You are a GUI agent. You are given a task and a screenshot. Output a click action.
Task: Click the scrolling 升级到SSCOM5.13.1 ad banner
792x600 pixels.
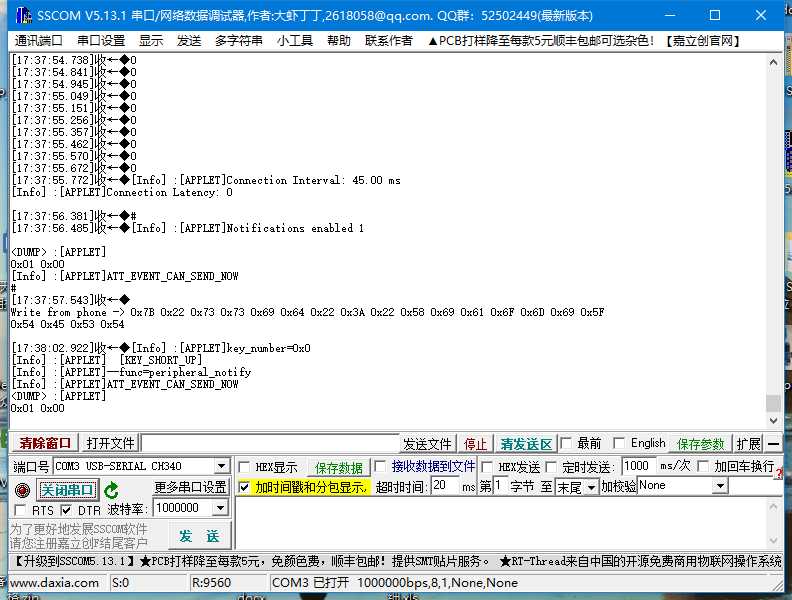pyautogui.click(x=395, y=561)
